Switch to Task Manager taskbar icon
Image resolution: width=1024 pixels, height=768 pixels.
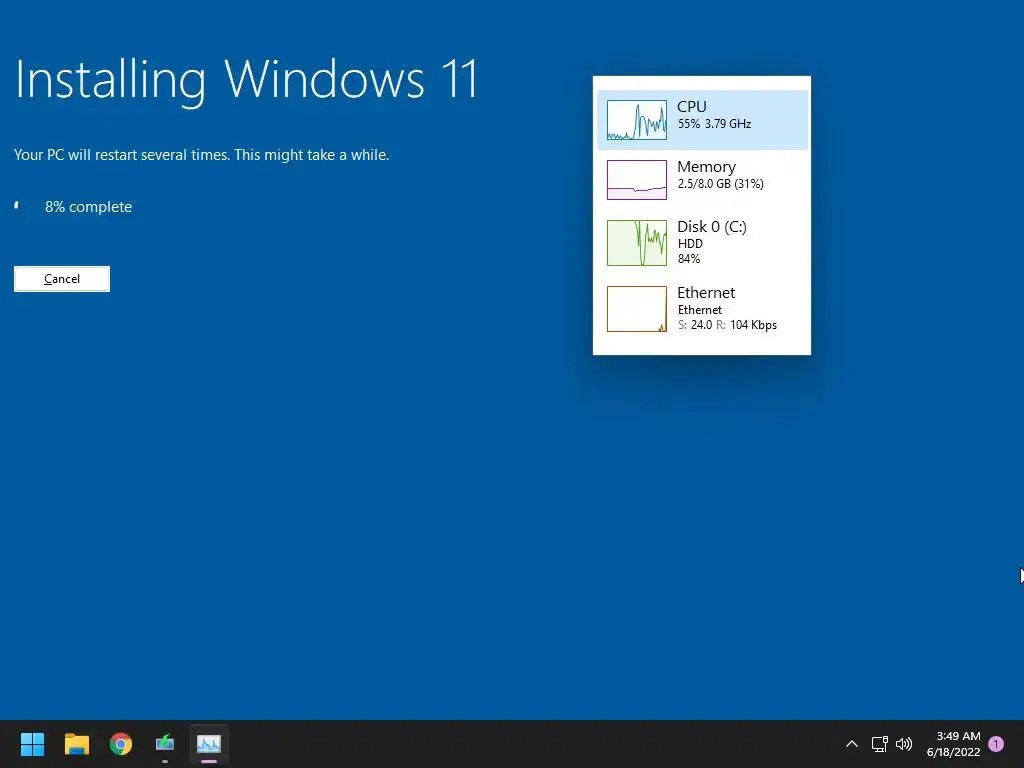point(209,744)
